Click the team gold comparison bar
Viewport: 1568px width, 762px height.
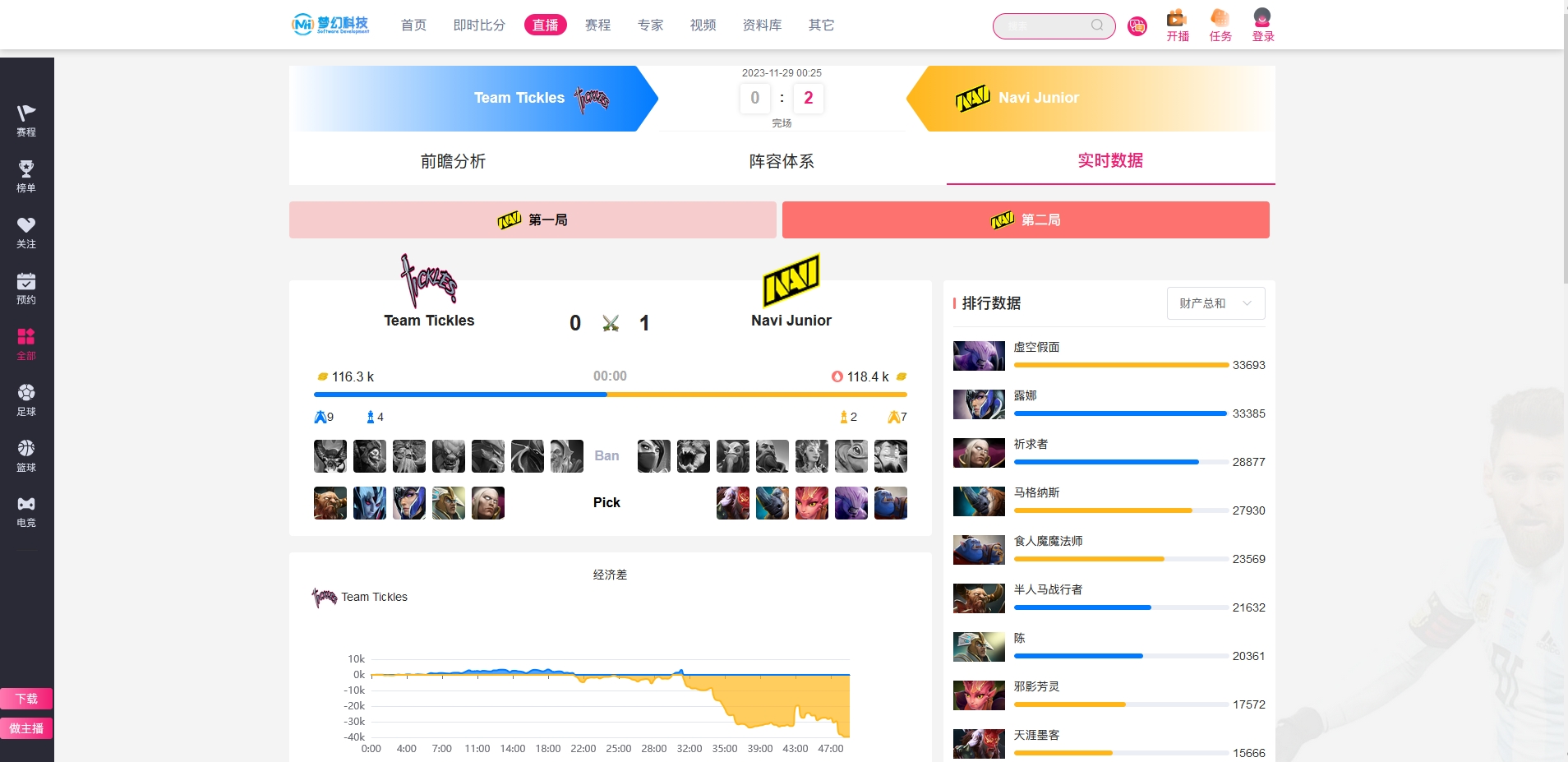[x=610, y=395]
